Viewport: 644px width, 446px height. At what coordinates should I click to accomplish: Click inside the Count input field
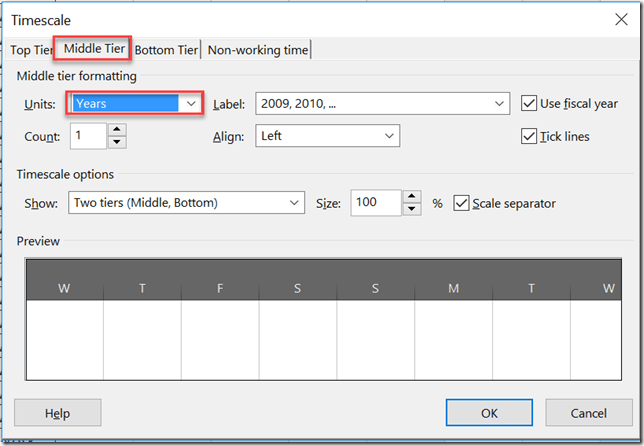88,136
